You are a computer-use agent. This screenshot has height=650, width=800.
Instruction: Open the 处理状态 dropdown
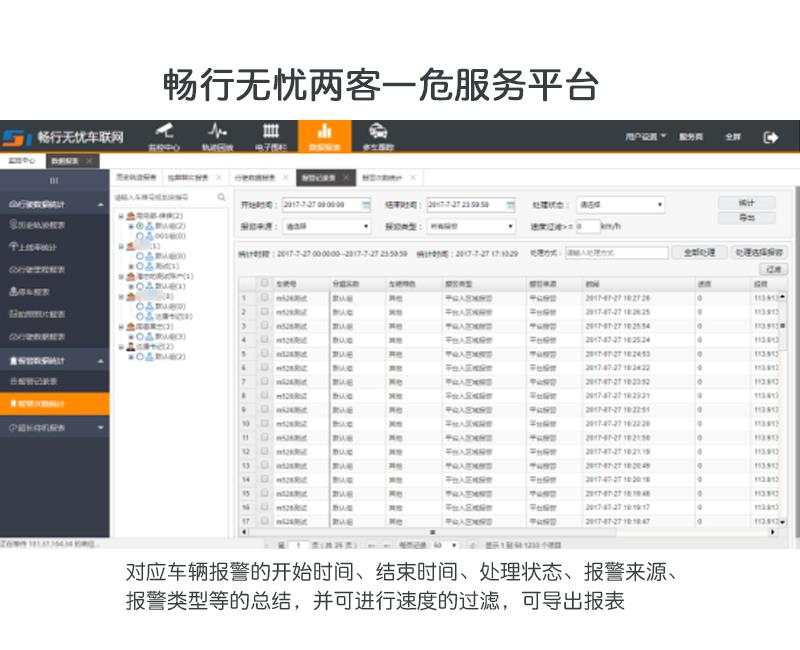620,204
